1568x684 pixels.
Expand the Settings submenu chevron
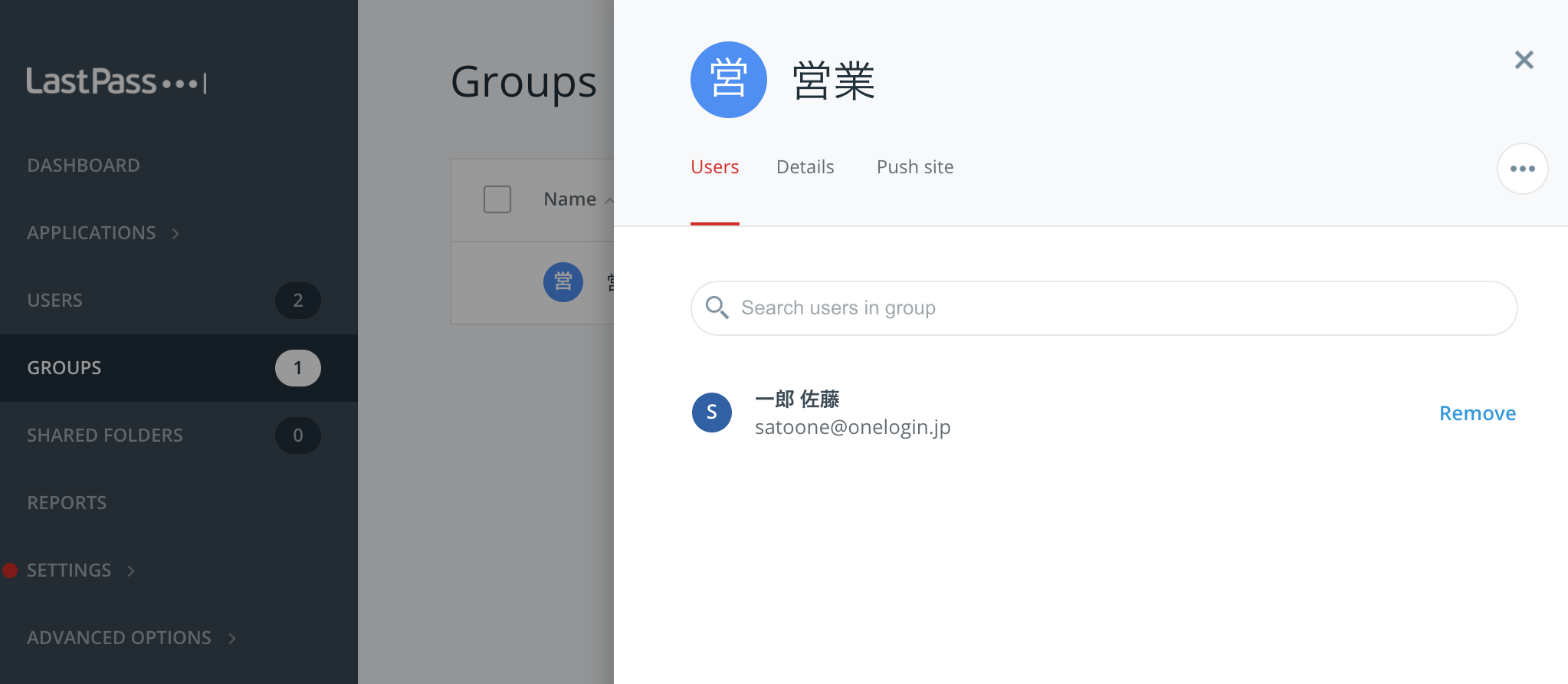(x=131, y=571)
